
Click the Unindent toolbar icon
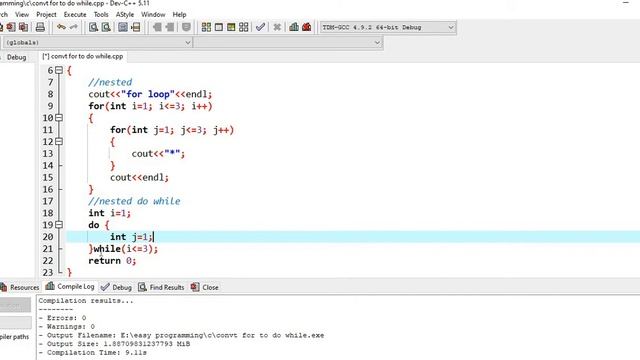point(170,27)
